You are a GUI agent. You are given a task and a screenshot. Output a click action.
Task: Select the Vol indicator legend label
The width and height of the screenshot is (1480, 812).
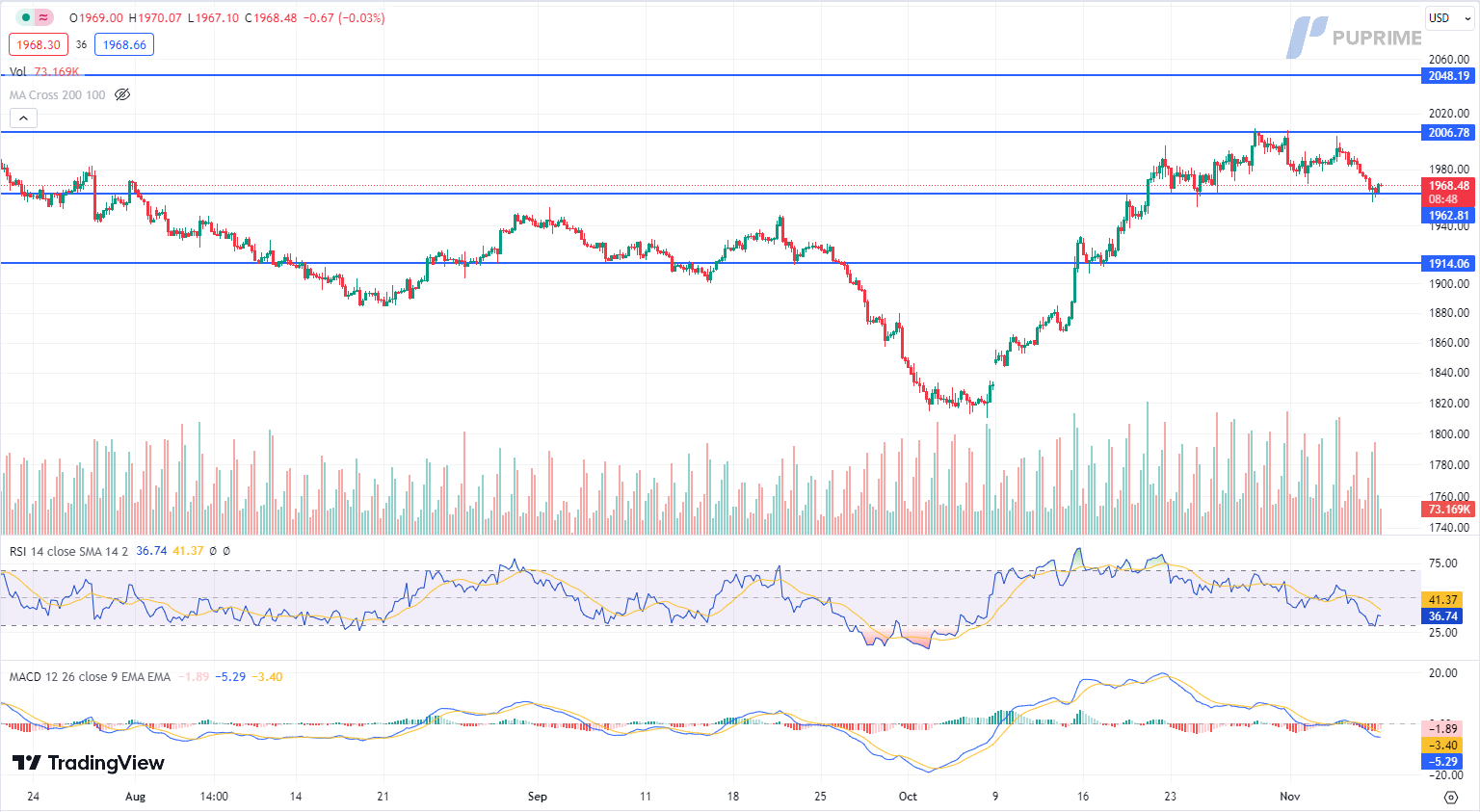coord(18,71)
